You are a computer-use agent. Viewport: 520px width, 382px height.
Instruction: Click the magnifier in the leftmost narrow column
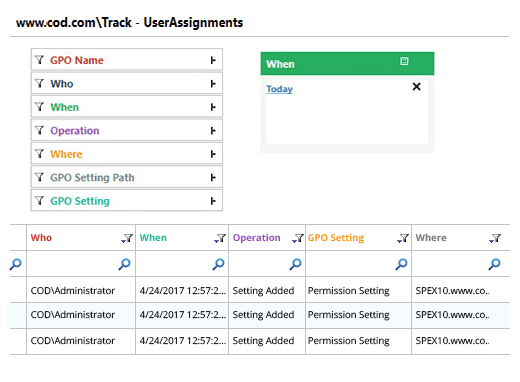15,264
